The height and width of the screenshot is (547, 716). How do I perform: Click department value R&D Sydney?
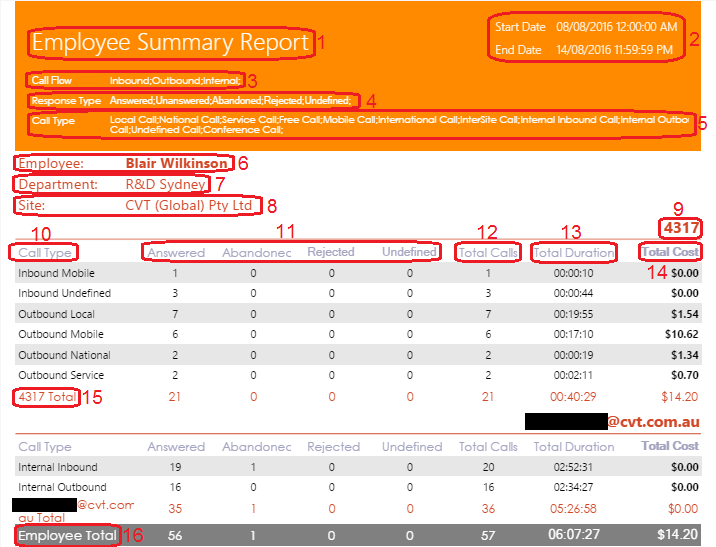[165, 184]
